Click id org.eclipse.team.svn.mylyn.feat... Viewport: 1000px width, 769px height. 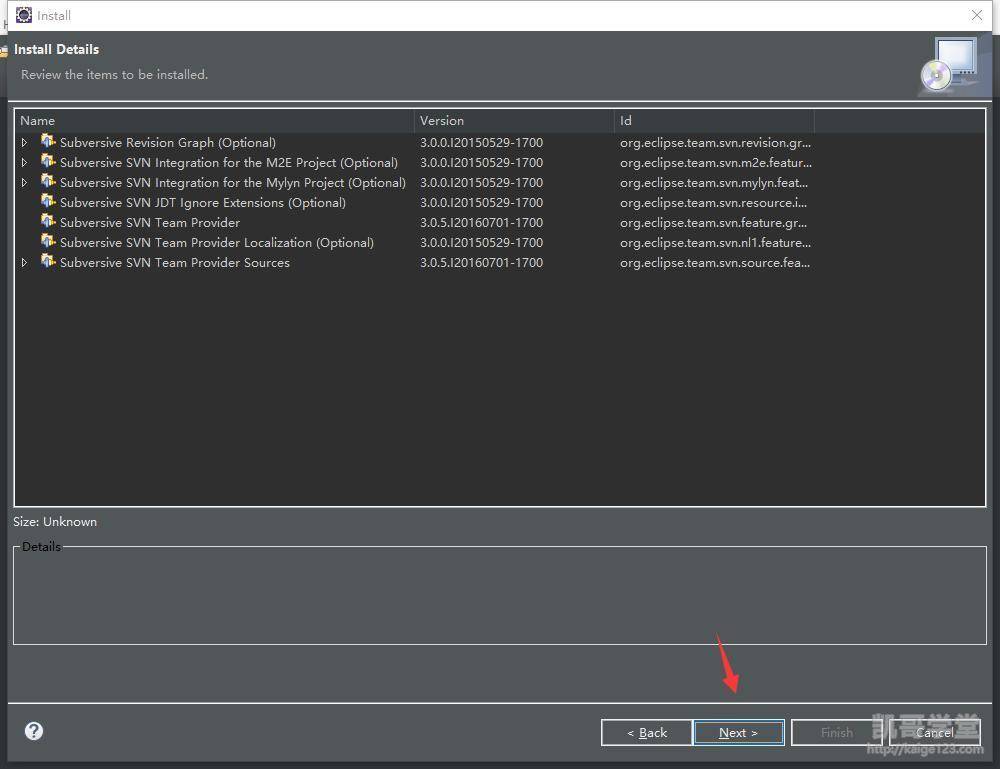(x=714, y=182)
